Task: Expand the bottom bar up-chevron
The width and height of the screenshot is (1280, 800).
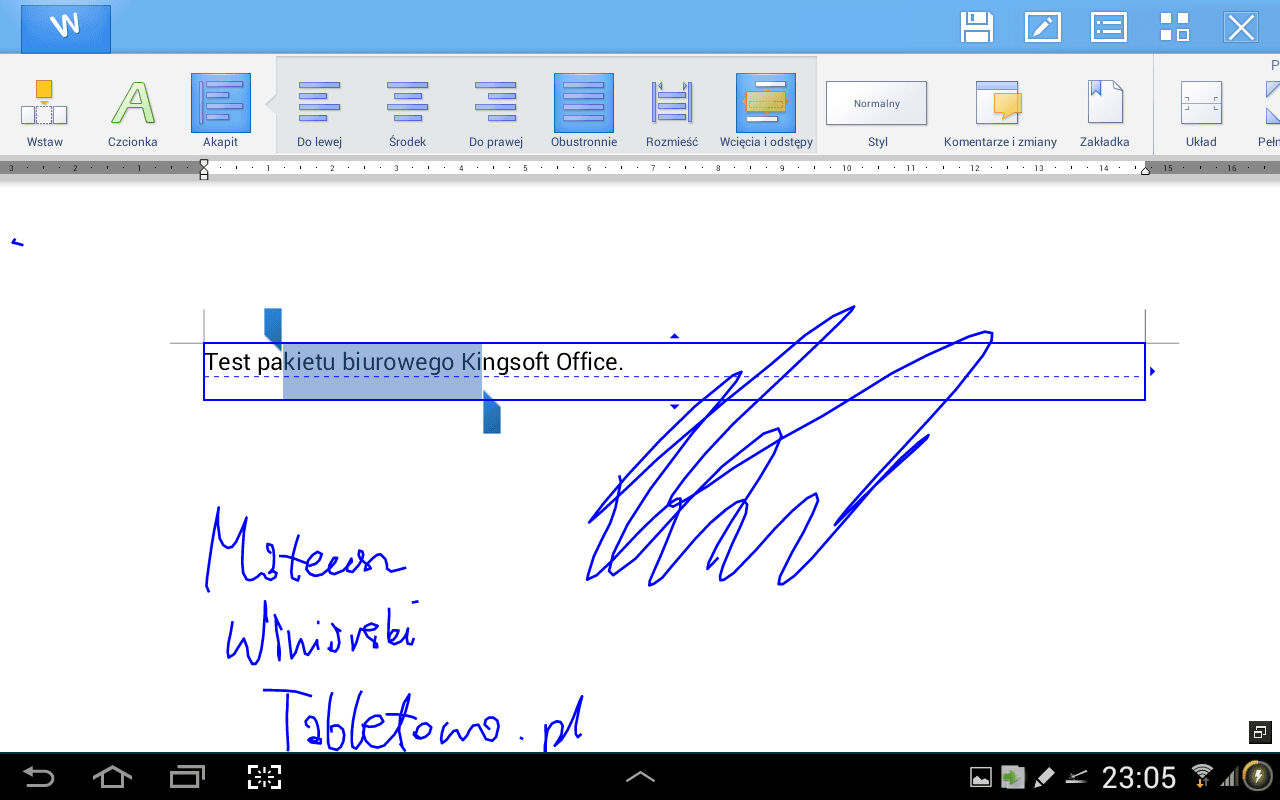Action: coord(640,777)
